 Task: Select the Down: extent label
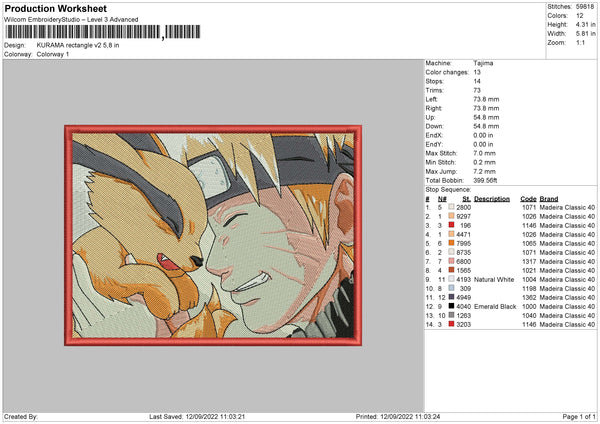[x=434, y=126]
